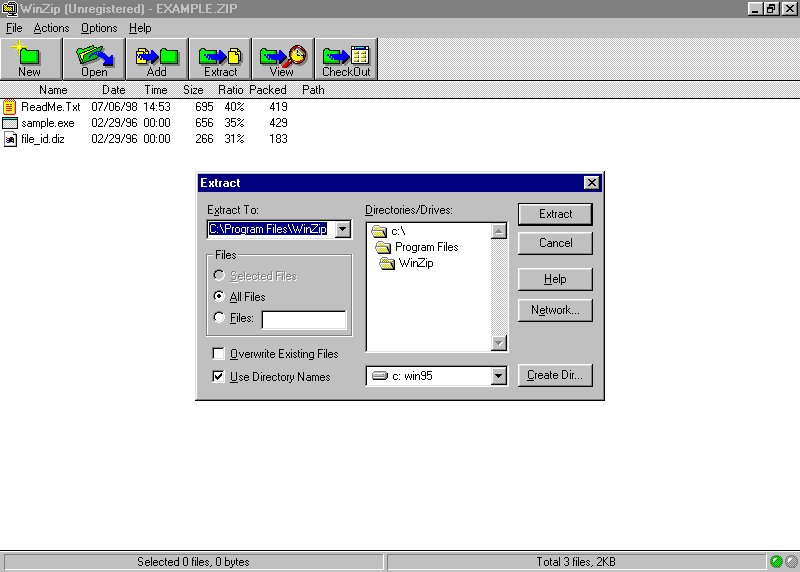Screen dimensions: 800x572
Task: Sort by the Date column header
Action: 113,90
